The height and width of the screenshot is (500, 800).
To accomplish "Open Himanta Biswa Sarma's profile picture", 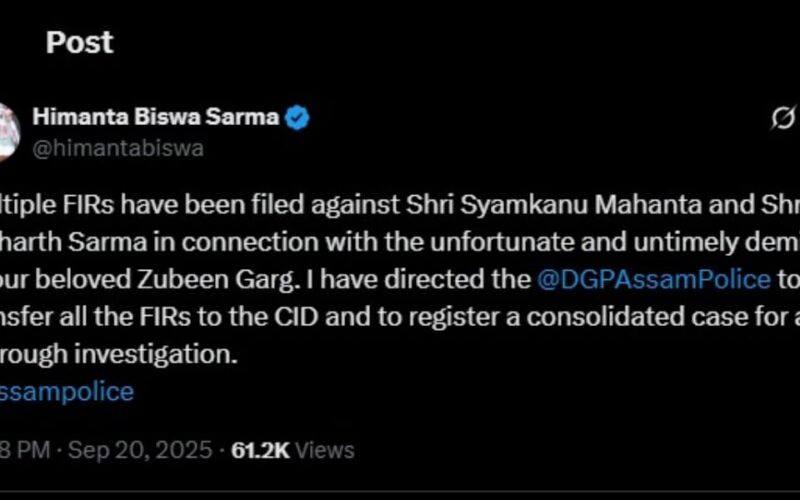I will click(8, 130).
